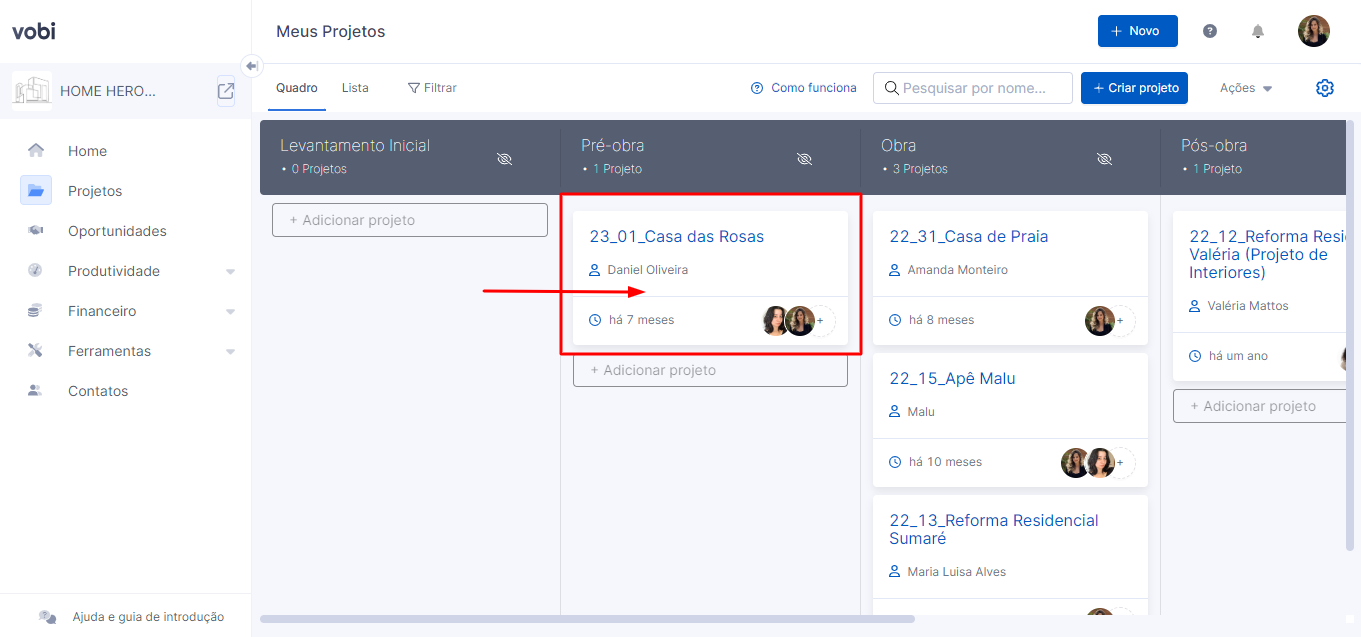Image resolution: width=1361 pixels, height=637 pixels.
Task: Click the há 10 meses timestamp
Action: pos(945,462)
